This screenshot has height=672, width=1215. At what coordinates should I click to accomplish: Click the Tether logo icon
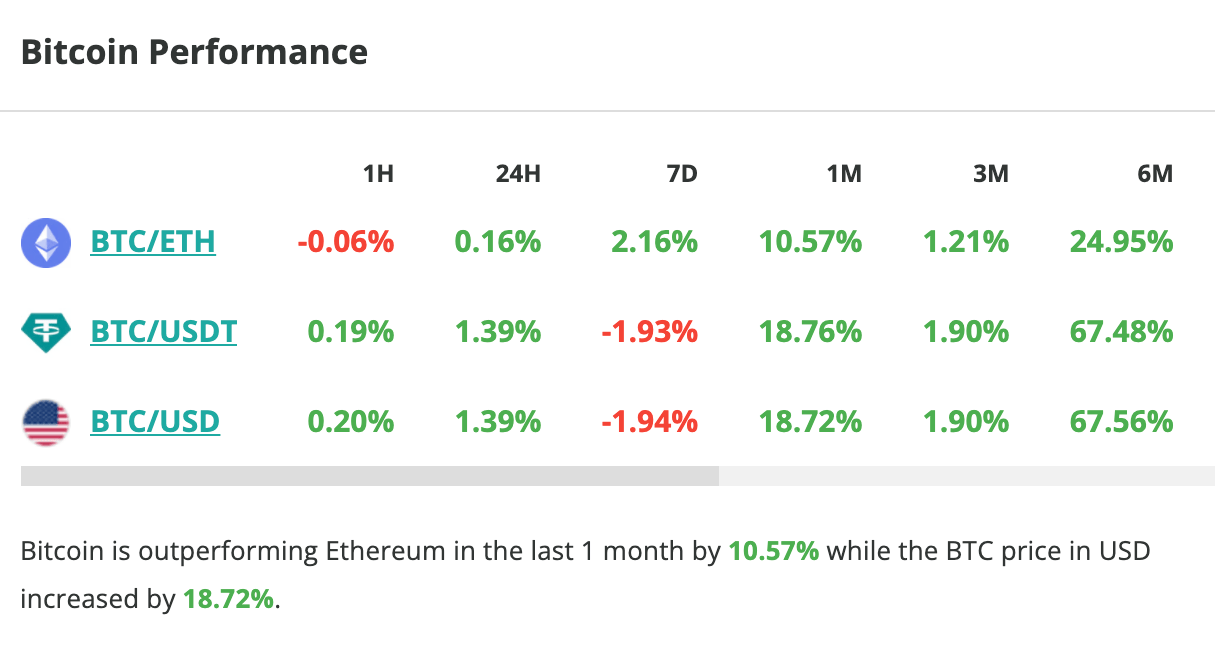click(x=46, y=332)
